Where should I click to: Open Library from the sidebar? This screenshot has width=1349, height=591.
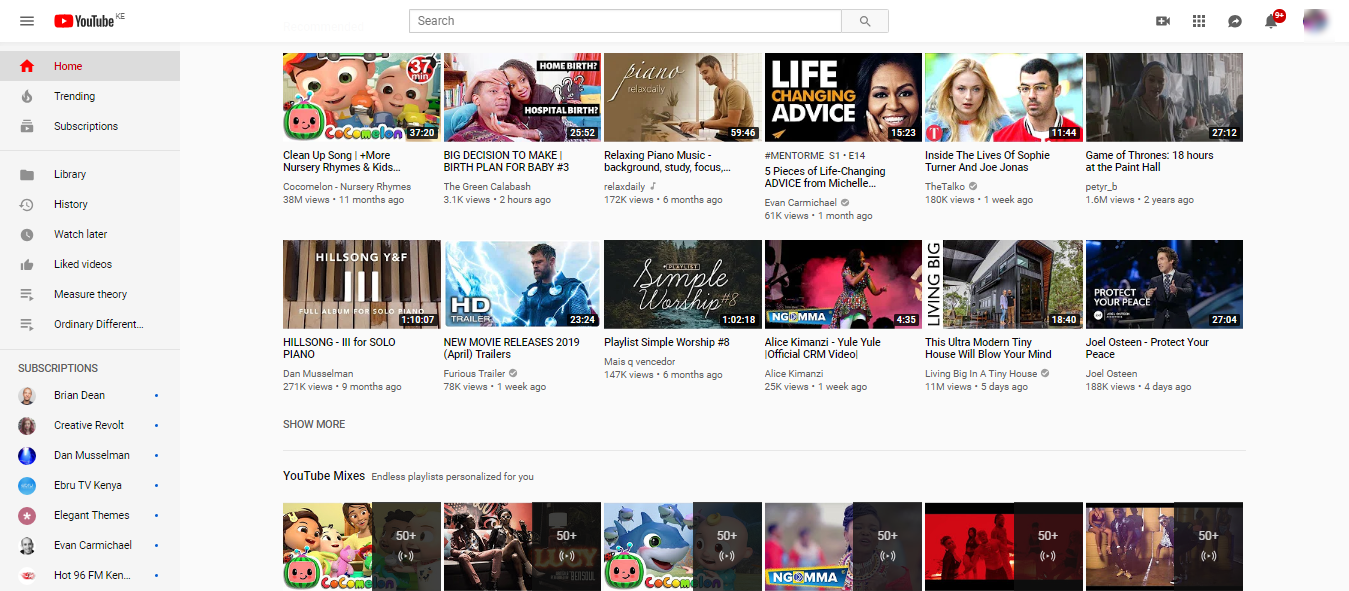click(x=90, y=174)
